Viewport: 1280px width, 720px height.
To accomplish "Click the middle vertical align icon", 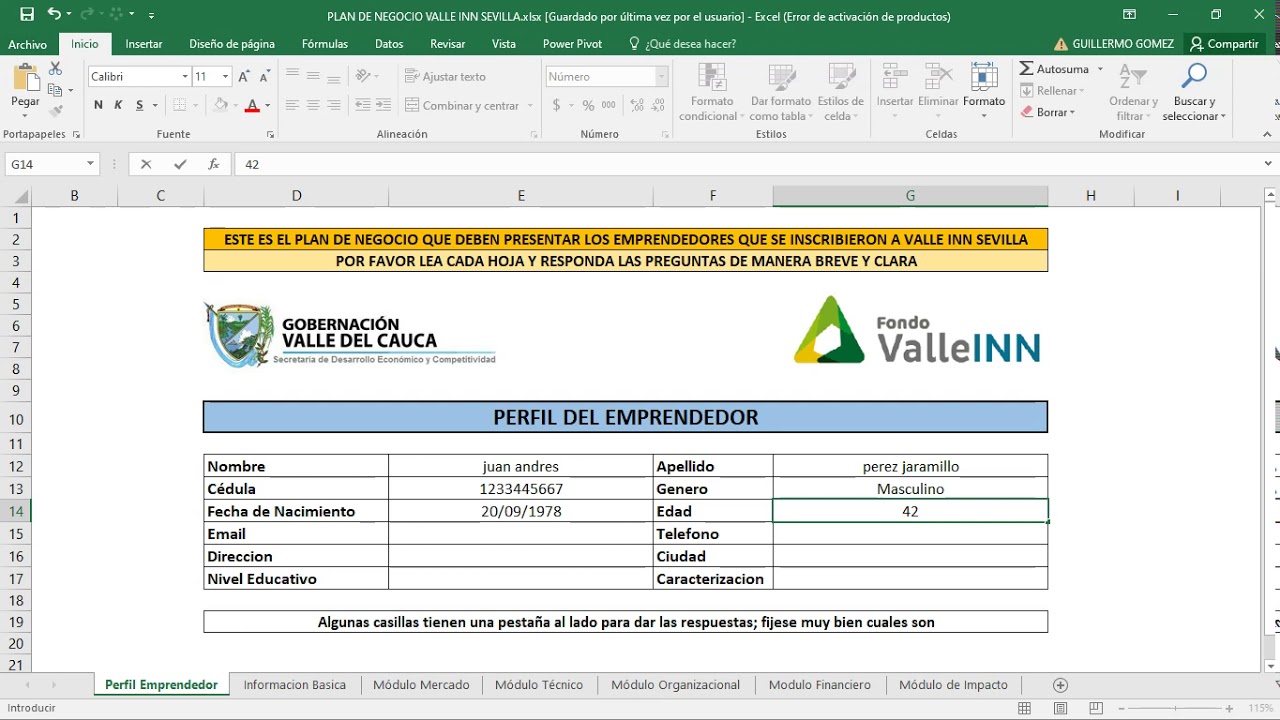I will coord(313,76).
